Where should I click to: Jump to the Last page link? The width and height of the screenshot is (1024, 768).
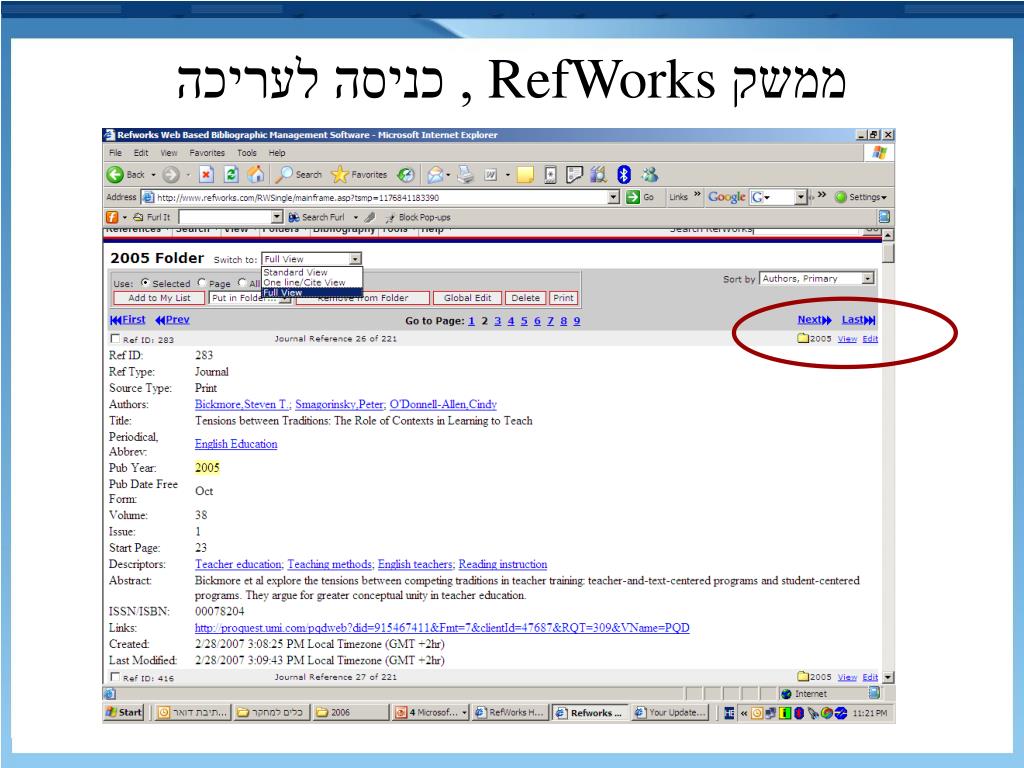click(x=858, y=319)
